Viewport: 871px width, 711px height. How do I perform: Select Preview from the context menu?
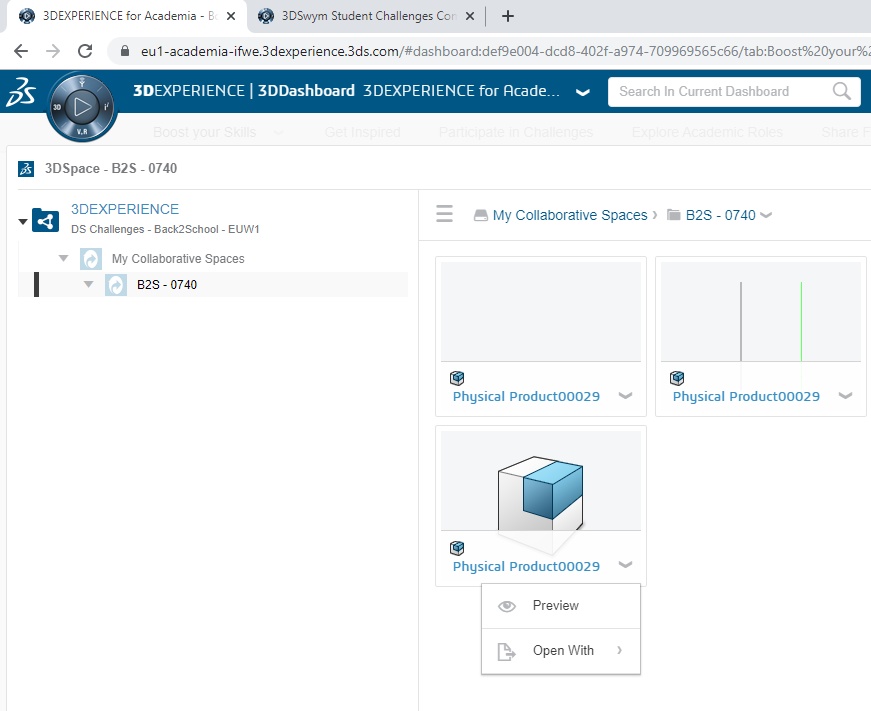coord(560,606)
